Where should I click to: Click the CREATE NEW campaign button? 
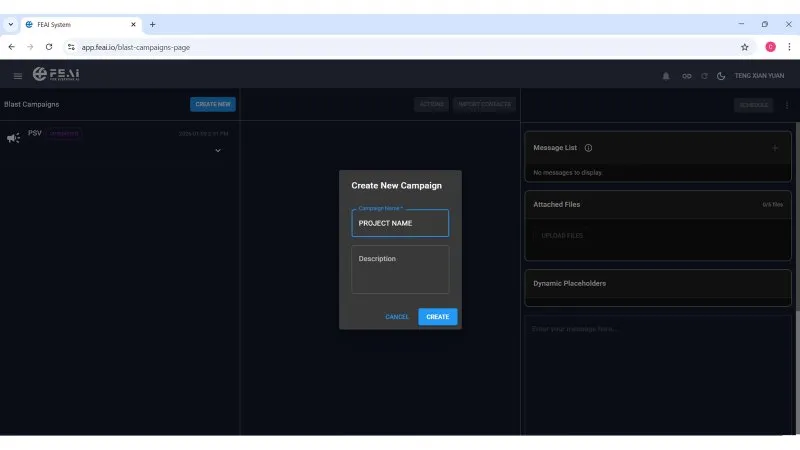click(x=213, y=104)
